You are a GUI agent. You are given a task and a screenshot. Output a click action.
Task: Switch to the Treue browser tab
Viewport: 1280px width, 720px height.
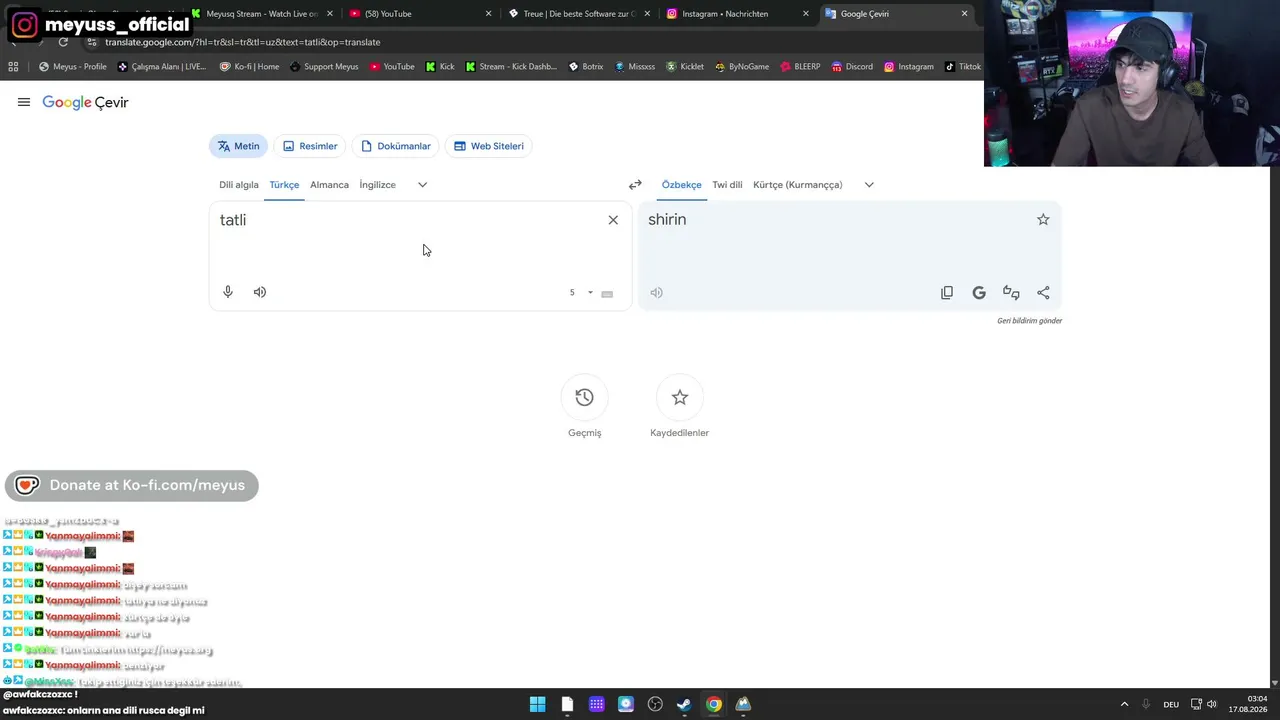click(x=580, y=14)
